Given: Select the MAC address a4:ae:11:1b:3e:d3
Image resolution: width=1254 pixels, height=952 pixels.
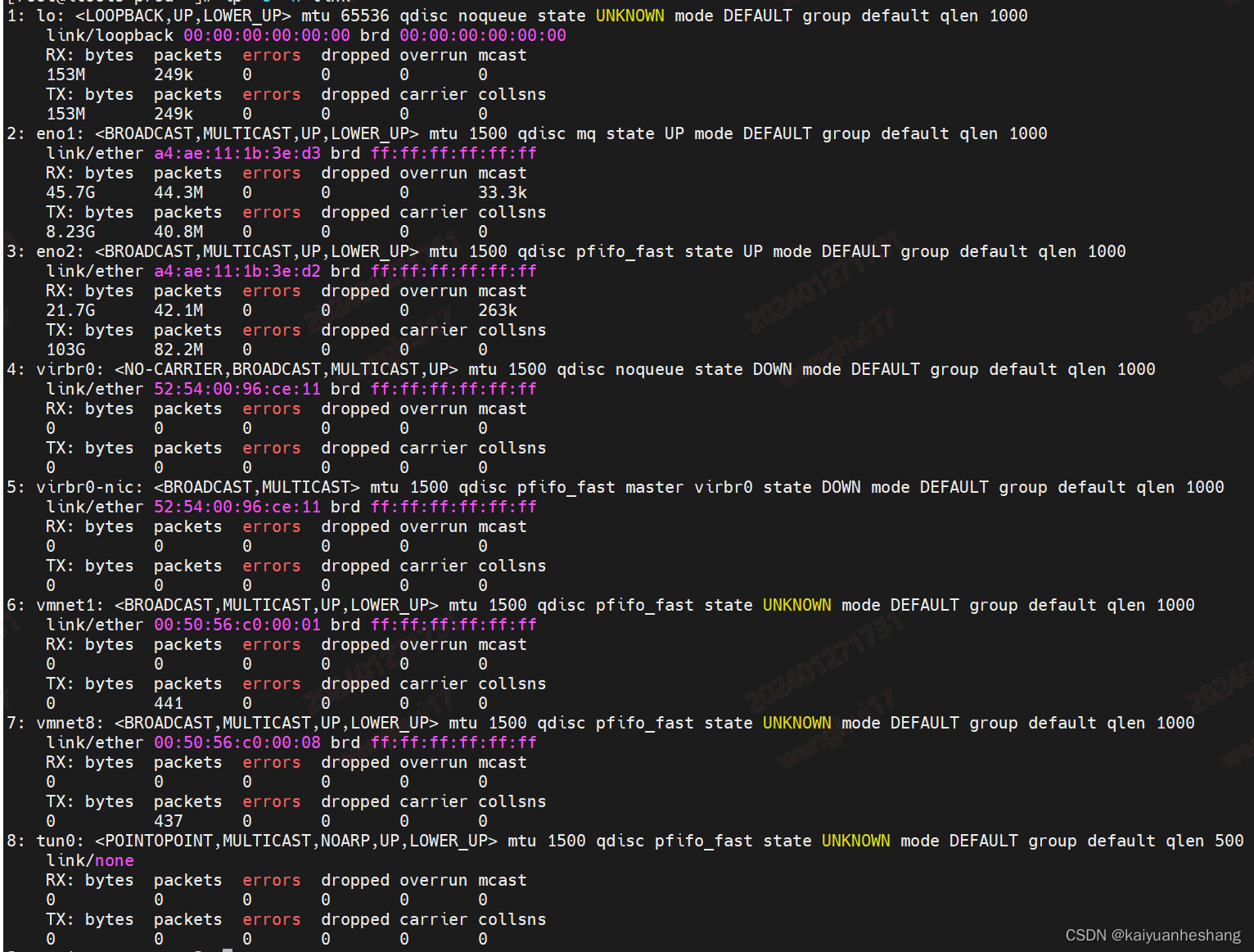Looking at the screenshot, I should (237, 153).
